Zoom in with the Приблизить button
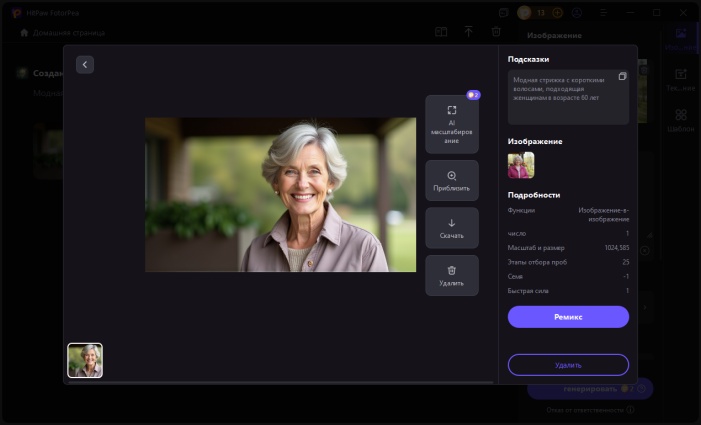Image resolution: width=701 pixels, height=425 pixels. tap(451, 181)
